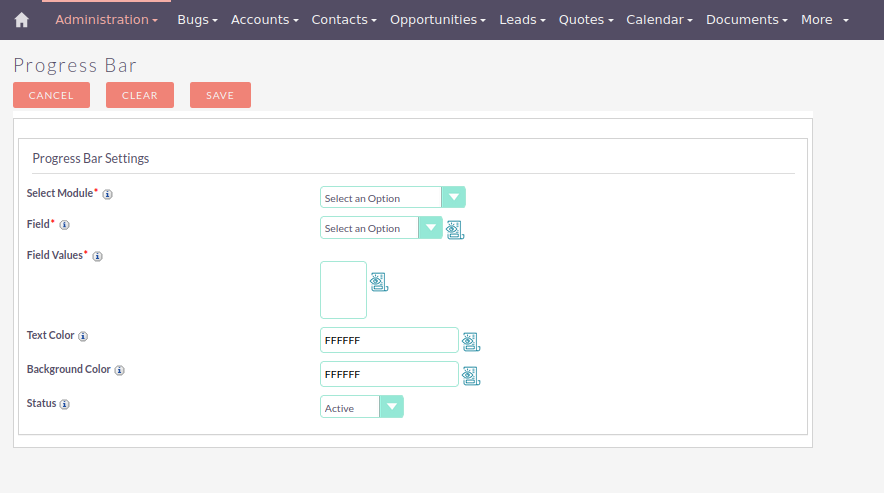Click info icon next to Field label
The width and height of the screenshot is (884, 493).
click(x=64, y=225)
